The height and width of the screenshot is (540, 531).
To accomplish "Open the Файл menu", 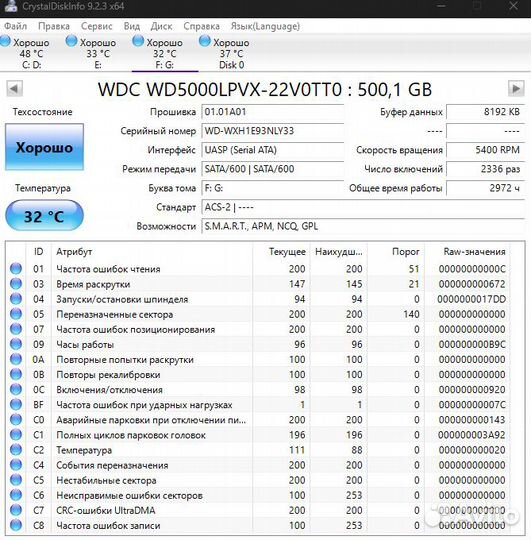I will (x=15, y=26).
